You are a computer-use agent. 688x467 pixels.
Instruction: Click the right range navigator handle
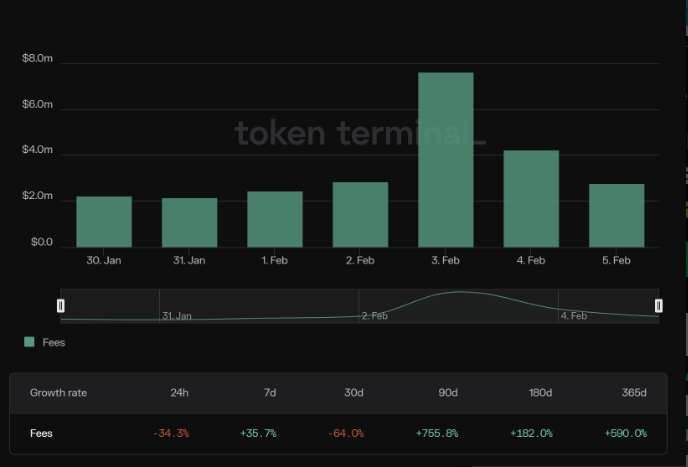pyautogui.click(x=658, y=305)
